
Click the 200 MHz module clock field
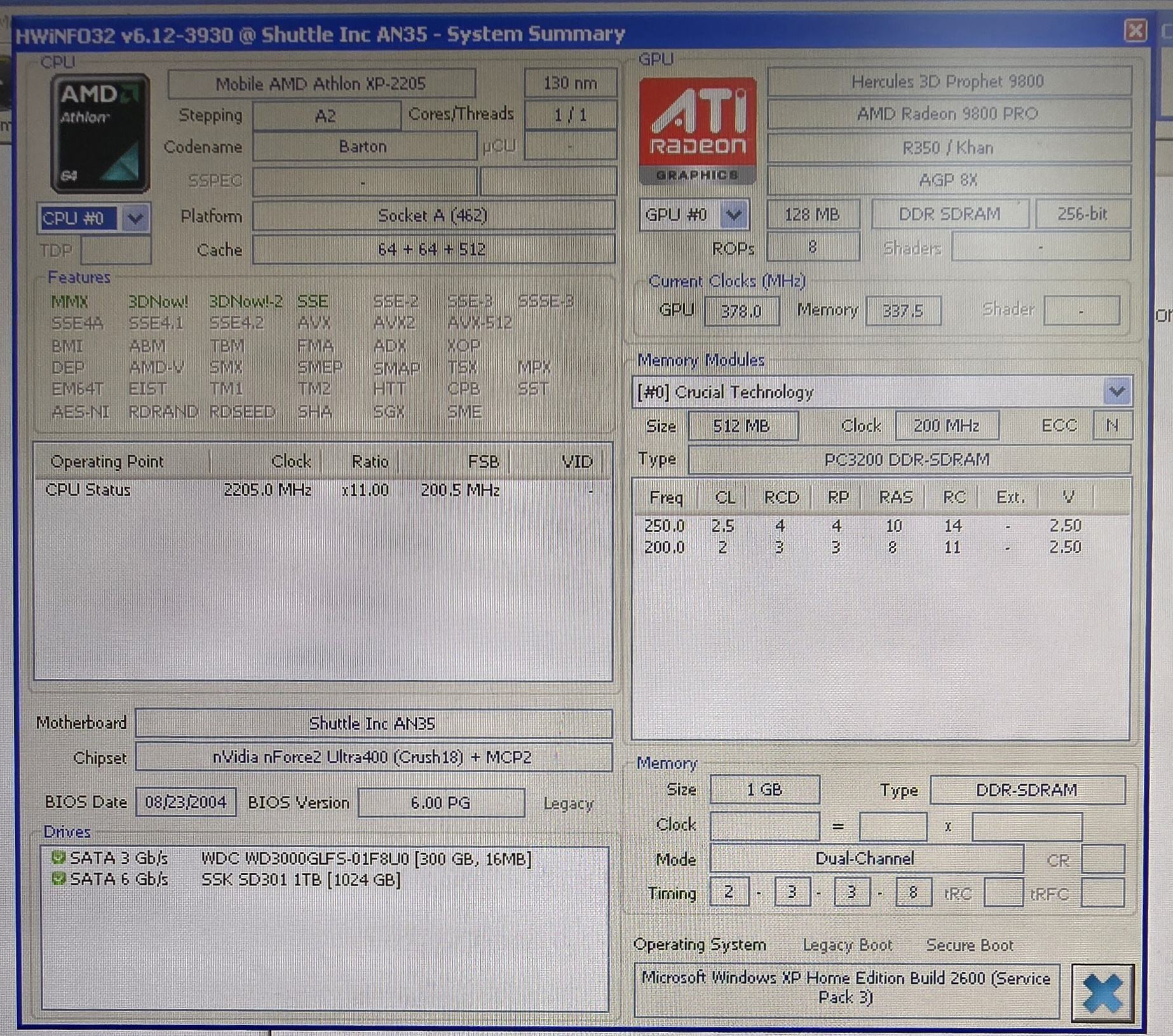(947, 425)
